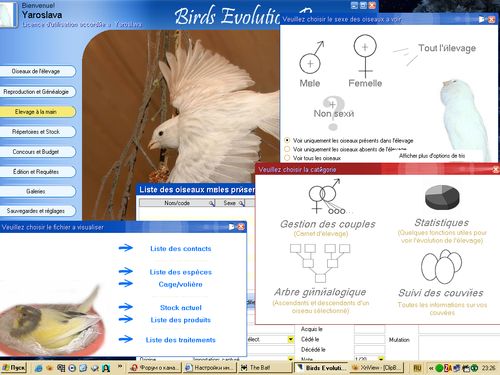The image size is (500, 375).
Task: Open Liste des espèces link
Action: coord(181,272)
